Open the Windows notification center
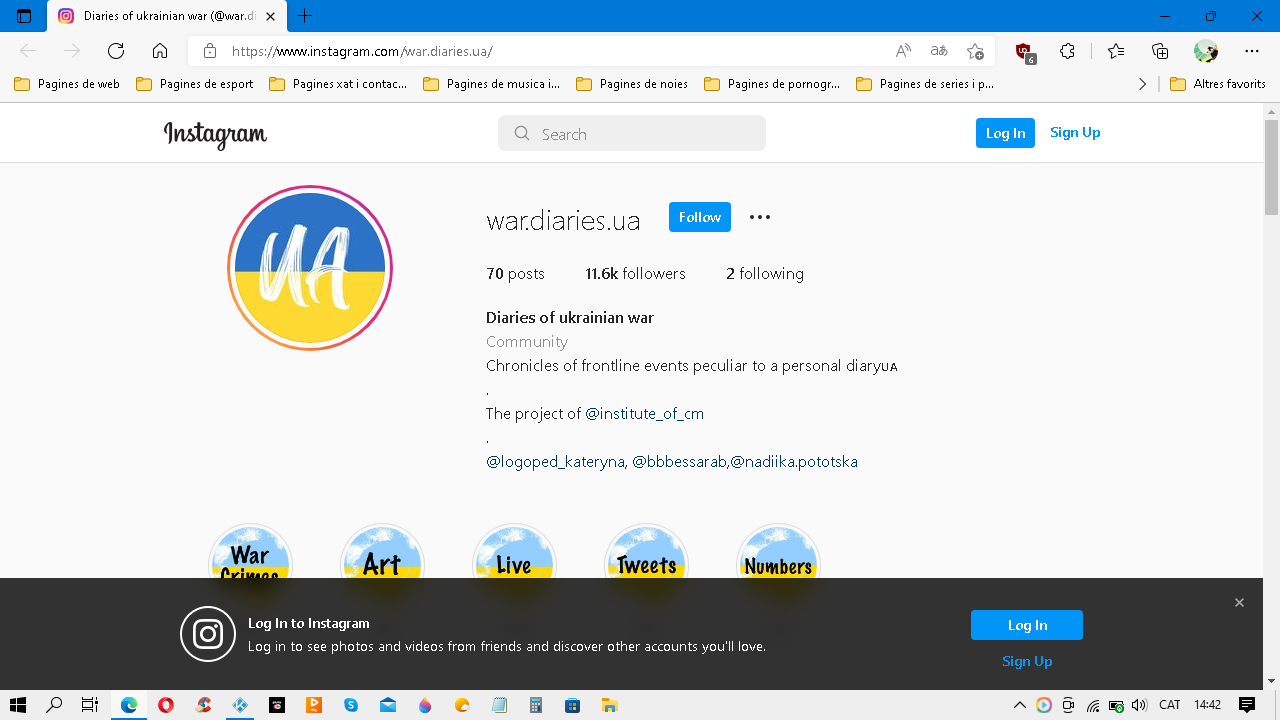Image resolution: width=1280 pixels, height=720 pixels. (x=1247, y=705)
